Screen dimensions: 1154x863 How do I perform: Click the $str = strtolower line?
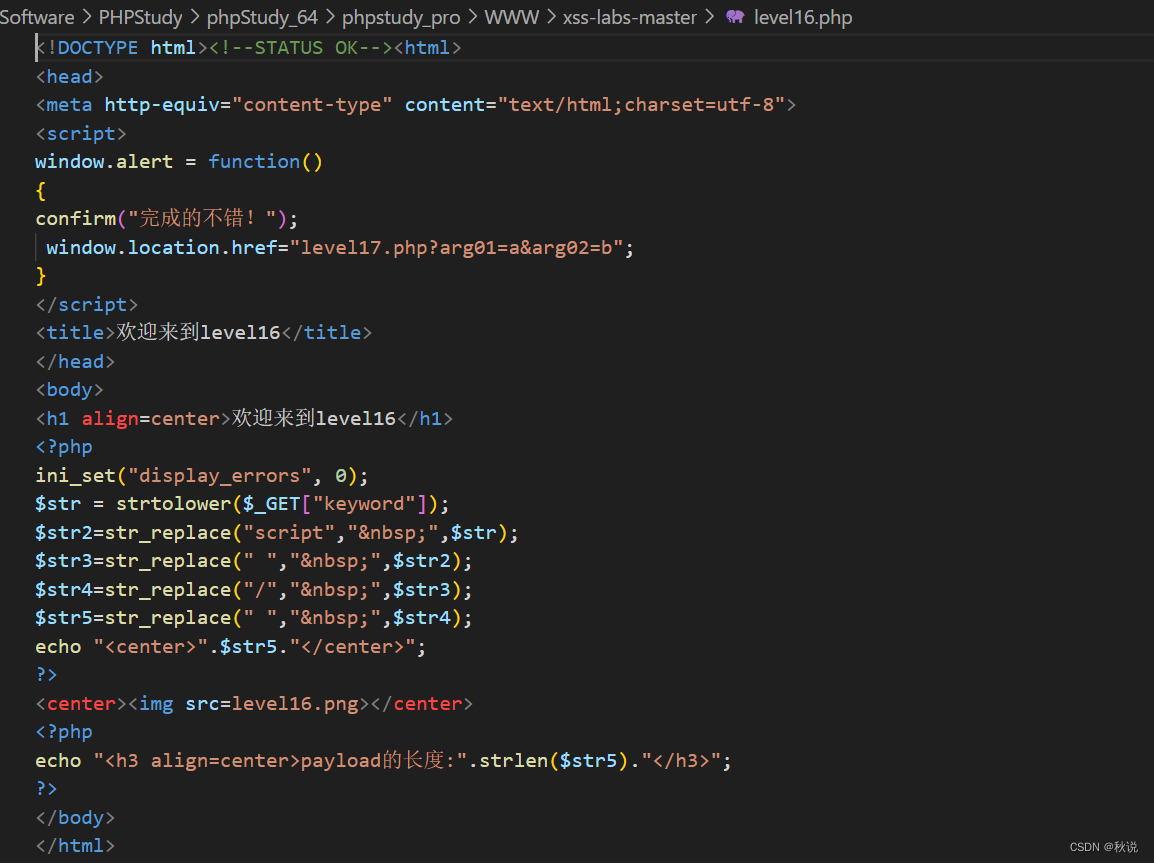(x=242, y=504)
